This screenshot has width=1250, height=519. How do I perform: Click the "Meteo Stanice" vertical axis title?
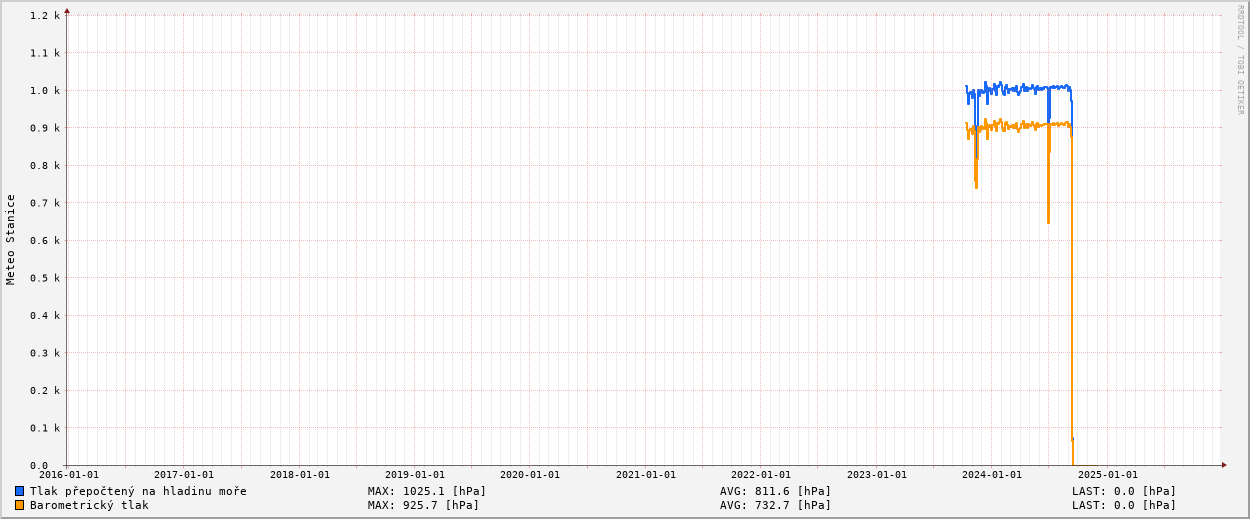pos(11,239)
